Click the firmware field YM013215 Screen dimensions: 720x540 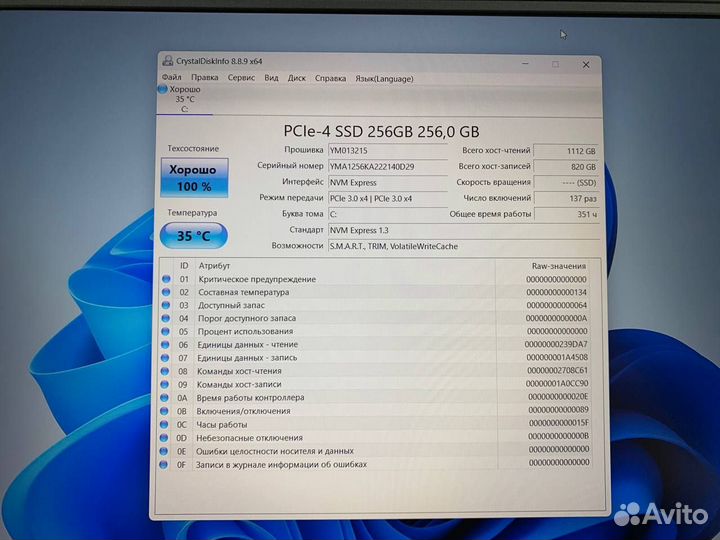tap(388, 151)
